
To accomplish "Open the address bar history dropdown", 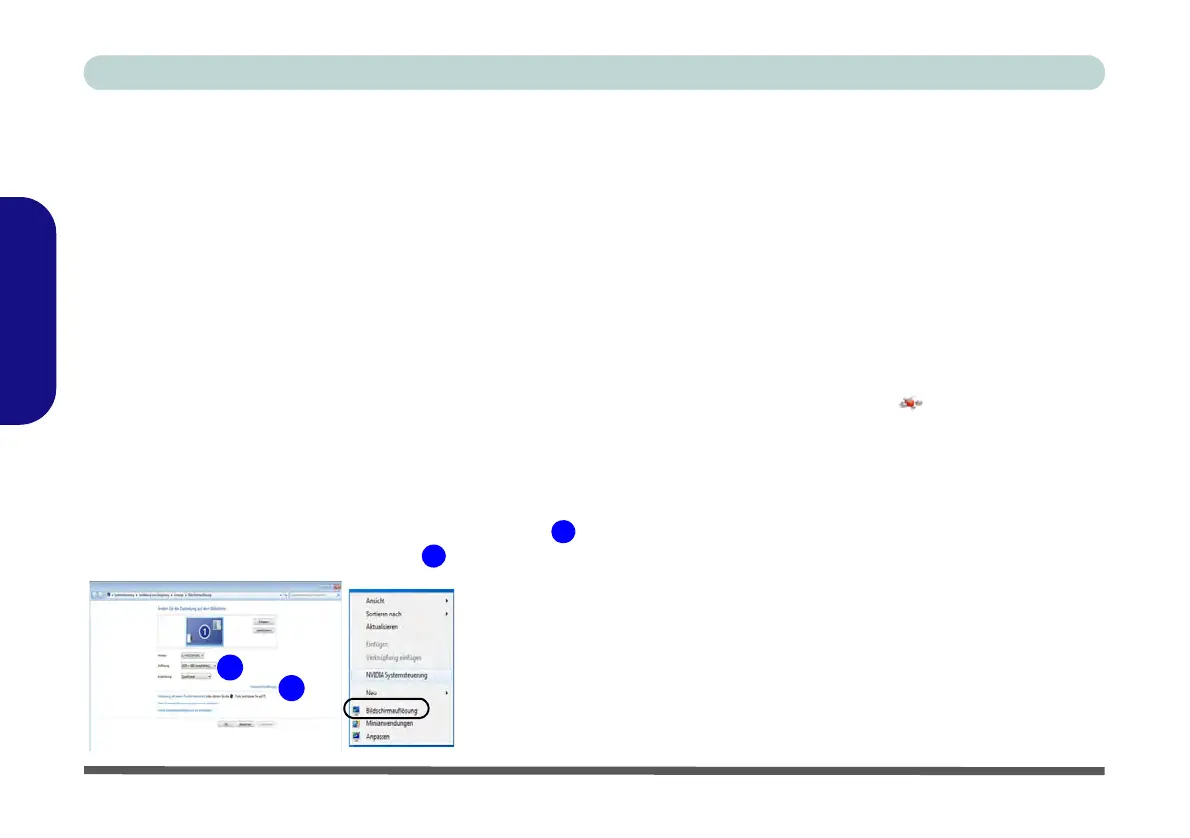I will 281,595.
